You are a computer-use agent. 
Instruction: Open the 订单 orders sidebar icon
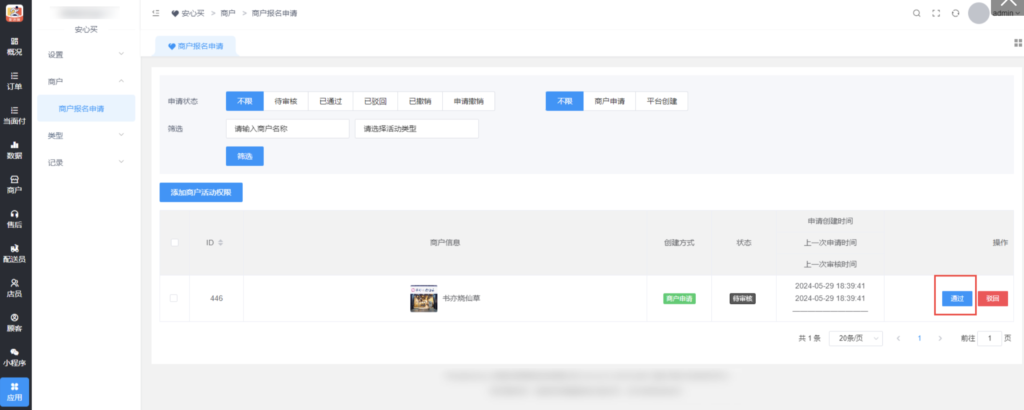[x=14, y=80]
